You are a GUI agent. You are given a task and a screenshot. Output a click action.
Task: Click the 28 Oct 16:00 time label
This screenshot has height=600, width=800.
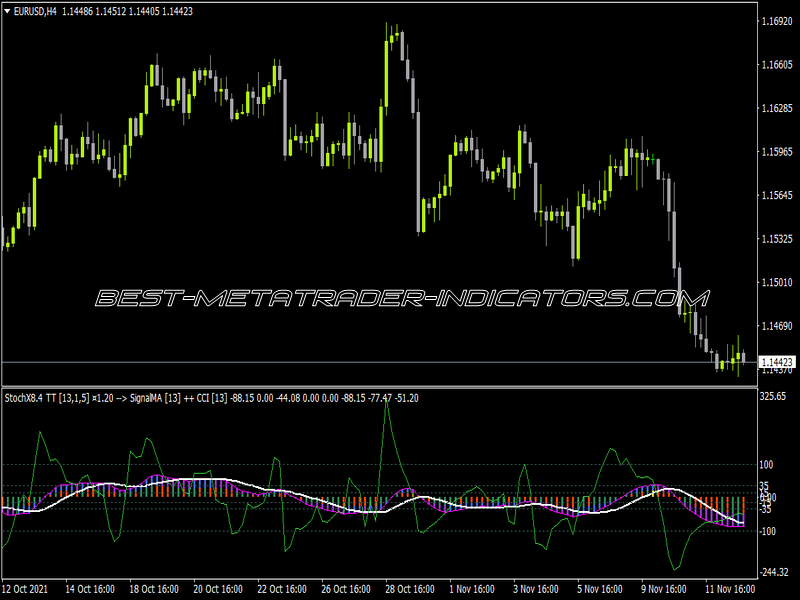tap(410, 589)
